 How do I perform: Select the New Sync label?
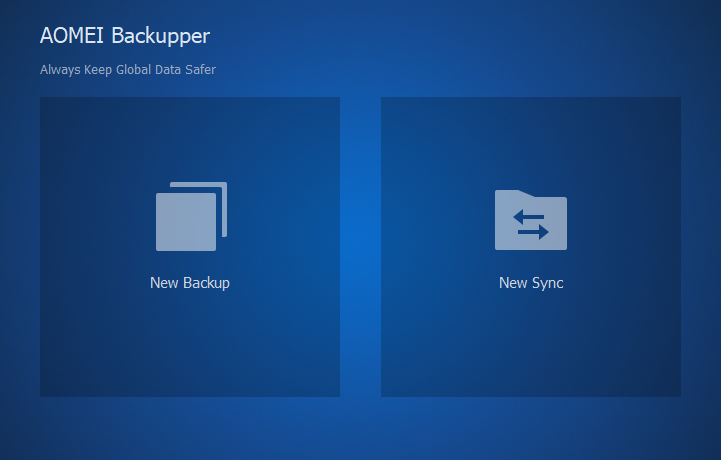click(531, 283)
